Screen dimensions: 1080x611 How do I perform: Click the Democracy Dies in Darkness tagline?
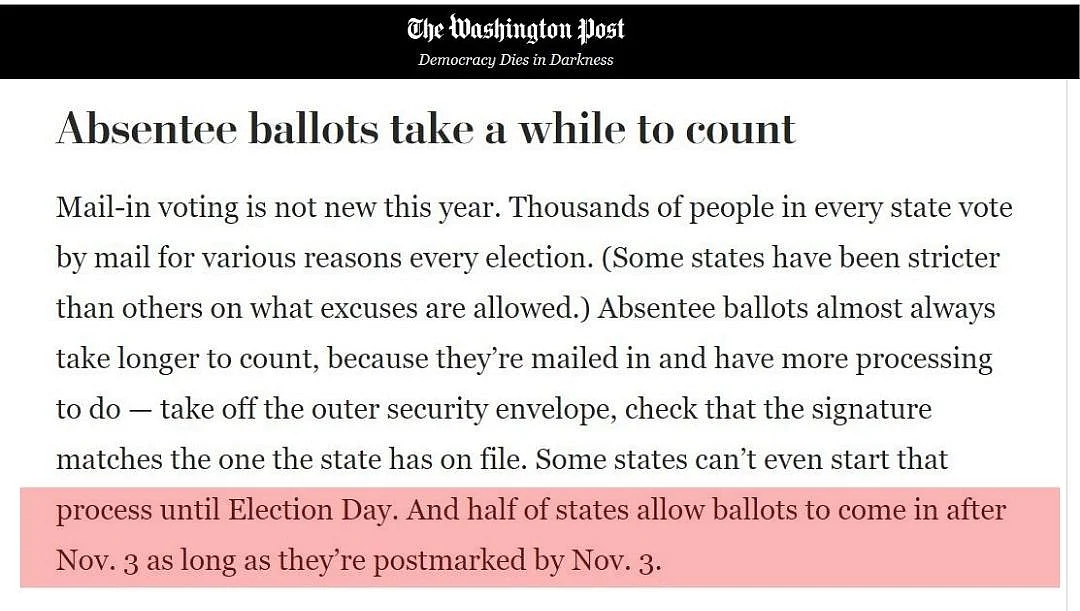coord(515,60)
